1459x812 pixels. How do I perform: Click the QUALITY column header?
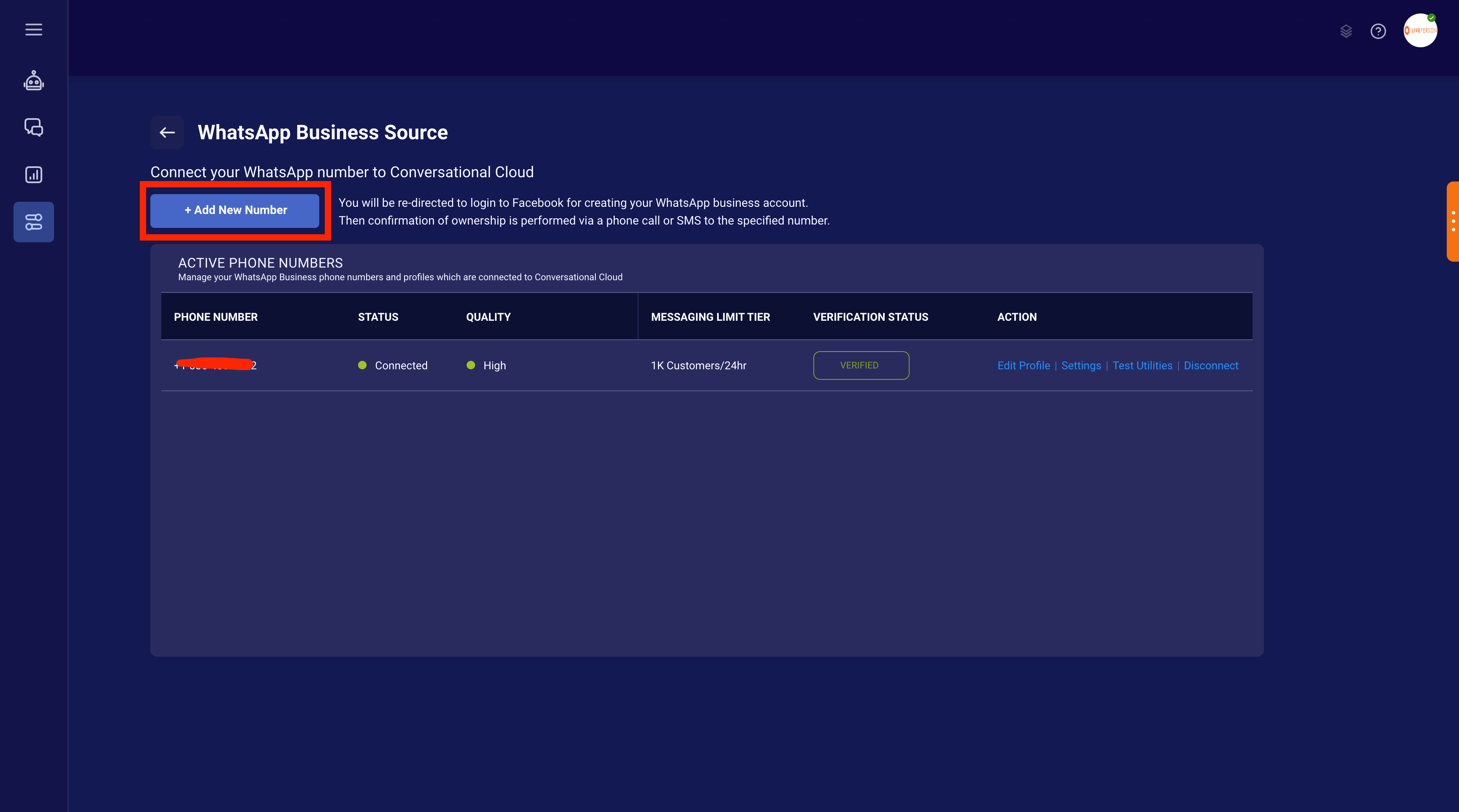(x=488, y=317)
